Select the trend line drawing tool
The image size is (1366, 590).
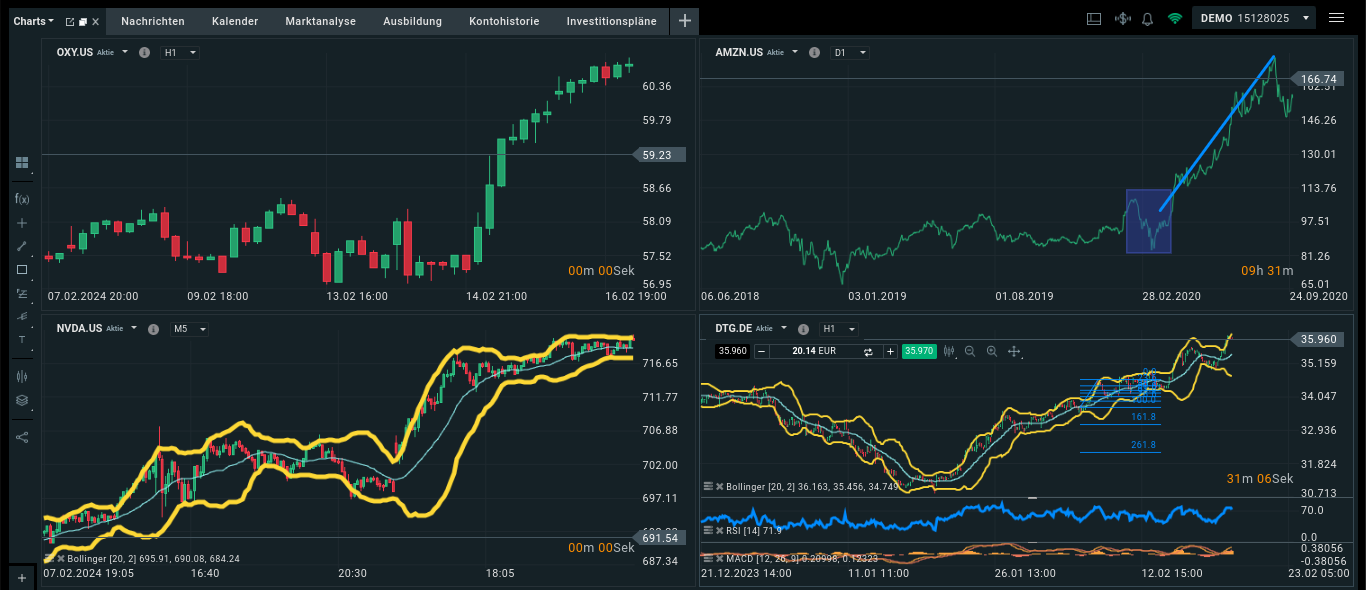point(22,246)
